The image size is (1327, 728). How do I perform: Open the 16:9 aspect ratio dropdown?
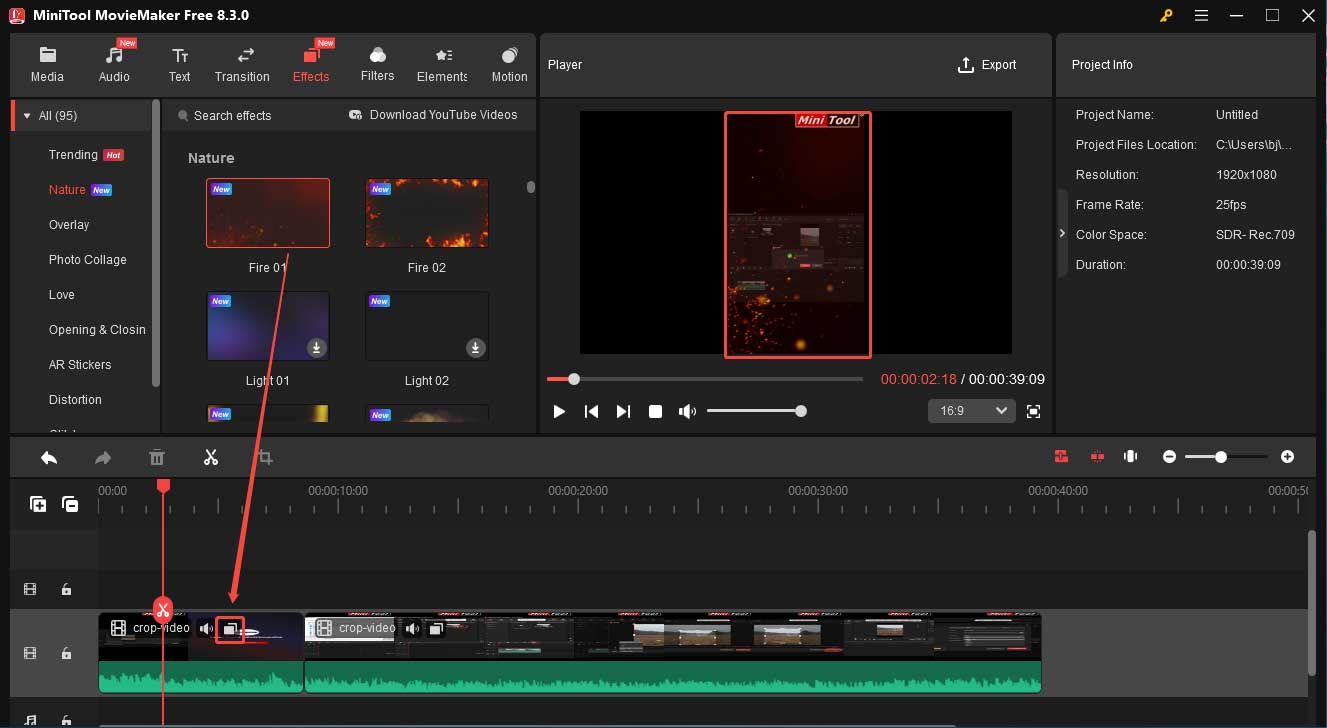point(972,411)
